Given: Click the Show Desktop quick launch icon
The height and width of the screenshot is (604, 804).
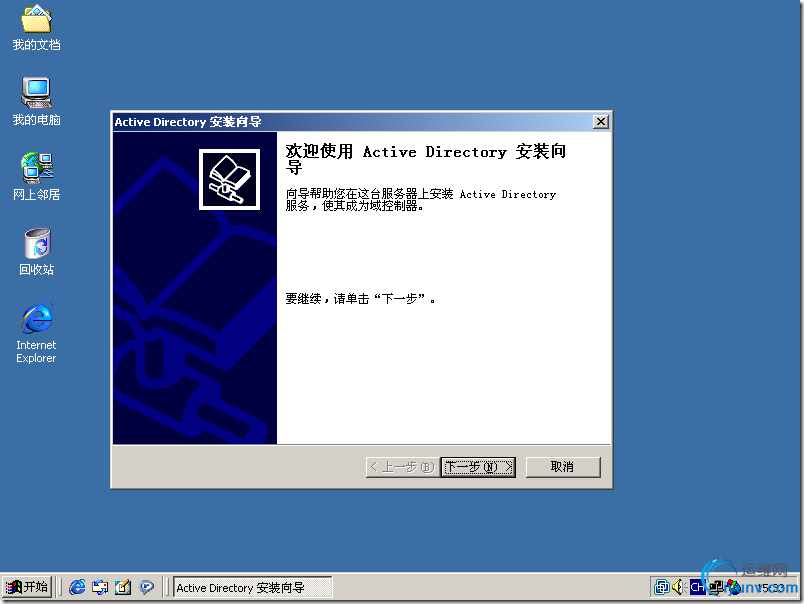Looking at the screenshot, I should tap(123, 587).
